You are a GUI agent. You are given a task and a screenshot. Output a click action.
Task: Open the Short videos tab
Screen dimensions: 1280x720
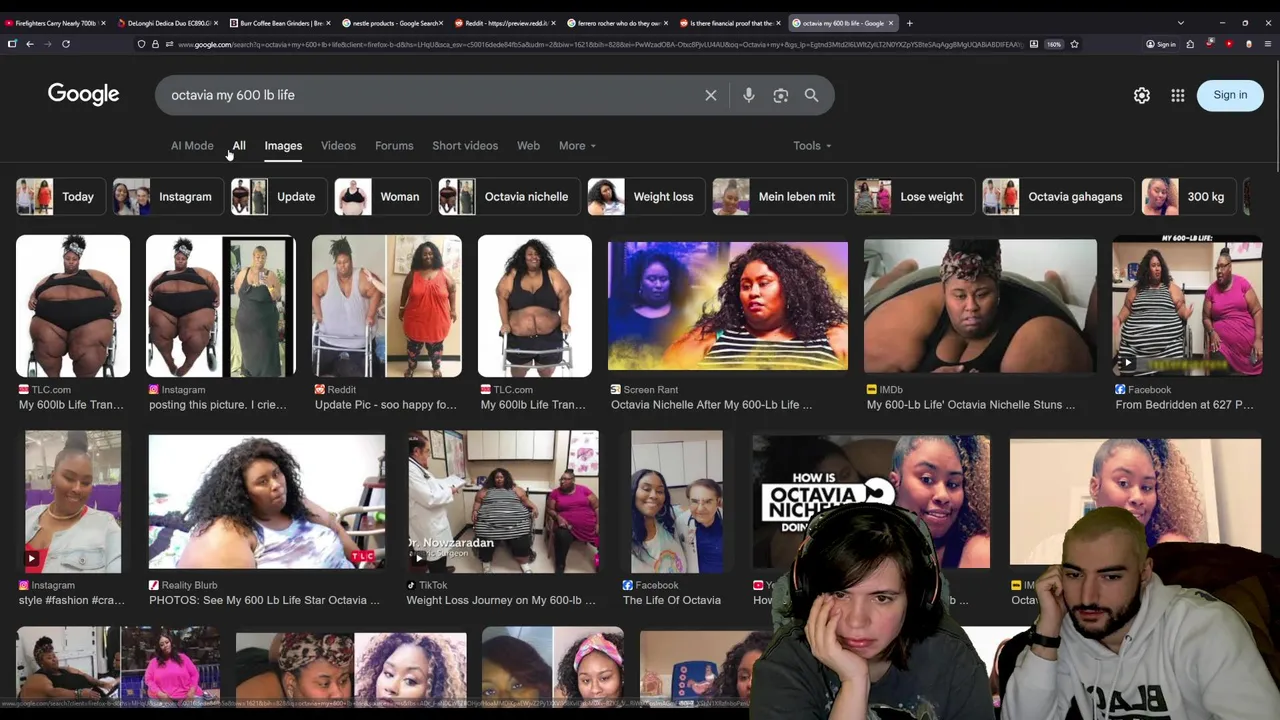coord(465,146)
